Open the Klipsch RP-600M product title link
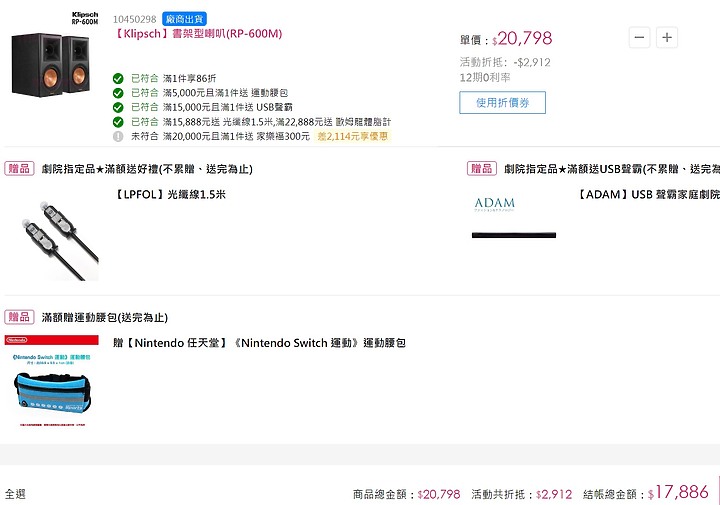720x505 pixels. 198,34
